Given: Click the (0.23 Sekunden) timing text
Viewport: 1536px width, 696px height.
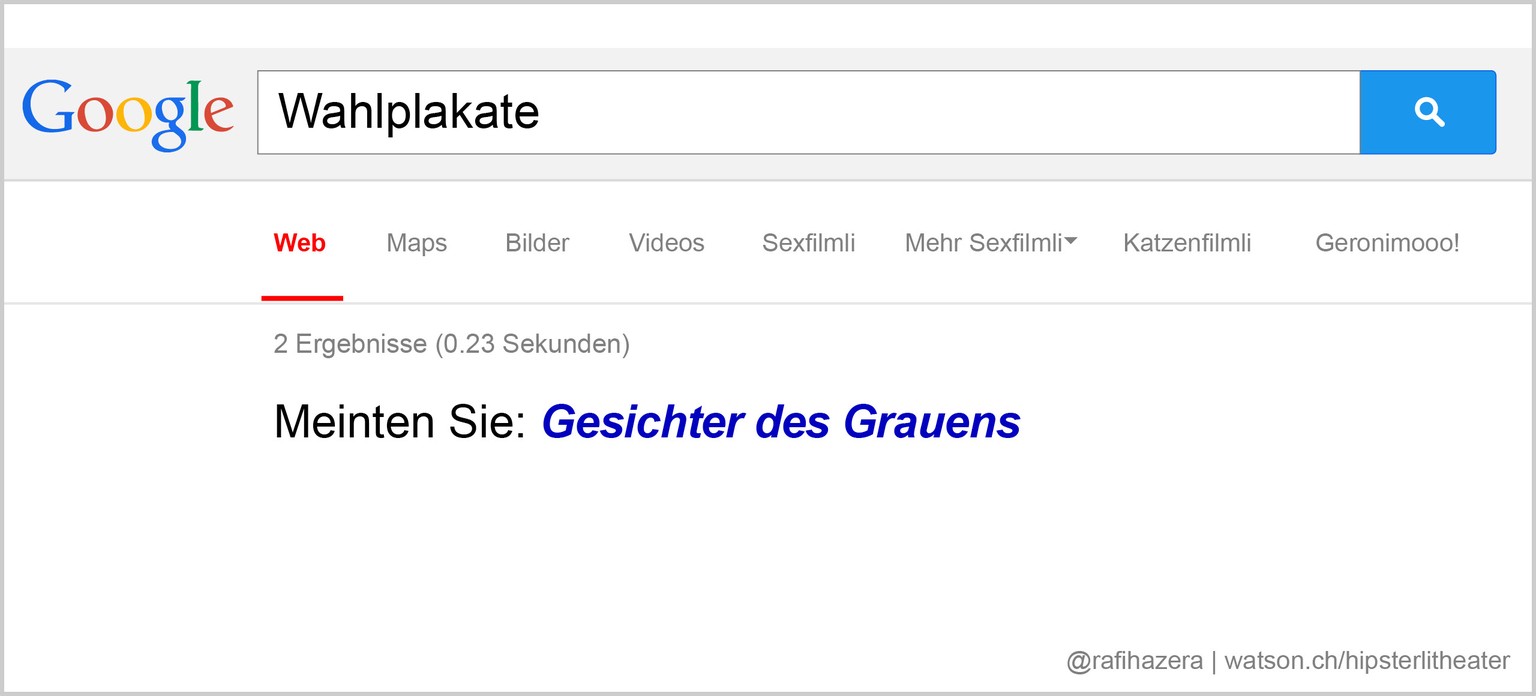Looking at the screenshot, I should click(x=532, y=345).
